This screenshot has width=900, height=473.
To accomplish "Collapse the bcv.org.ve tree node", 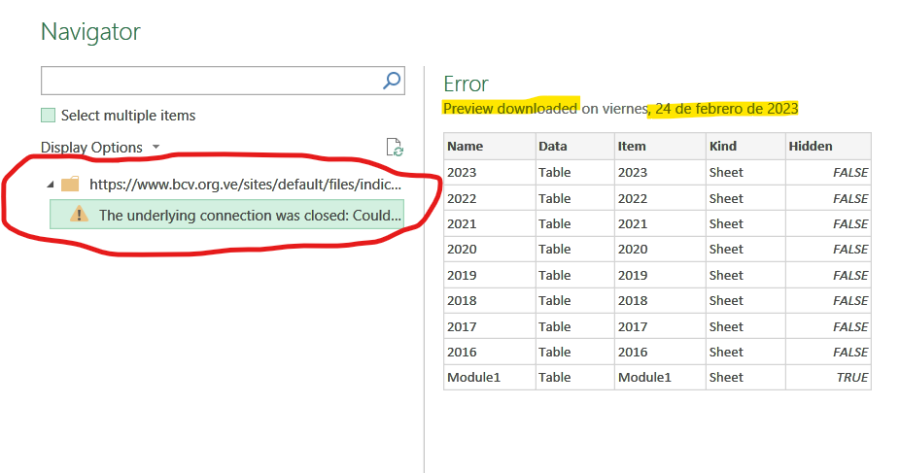I will click(x=51, y=185).
